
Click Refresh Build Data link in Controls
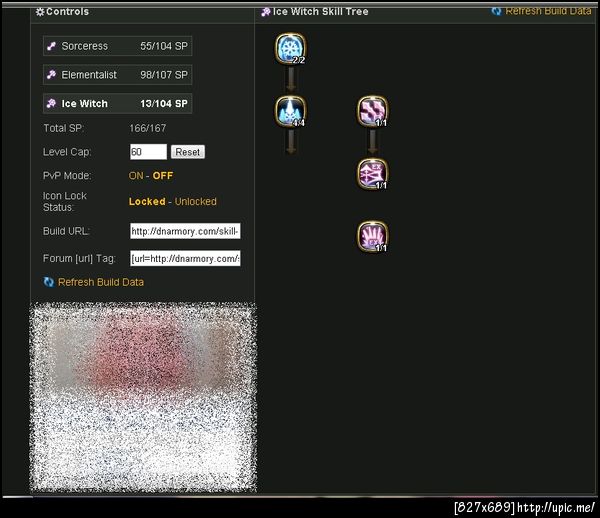[x=101, y=282]
